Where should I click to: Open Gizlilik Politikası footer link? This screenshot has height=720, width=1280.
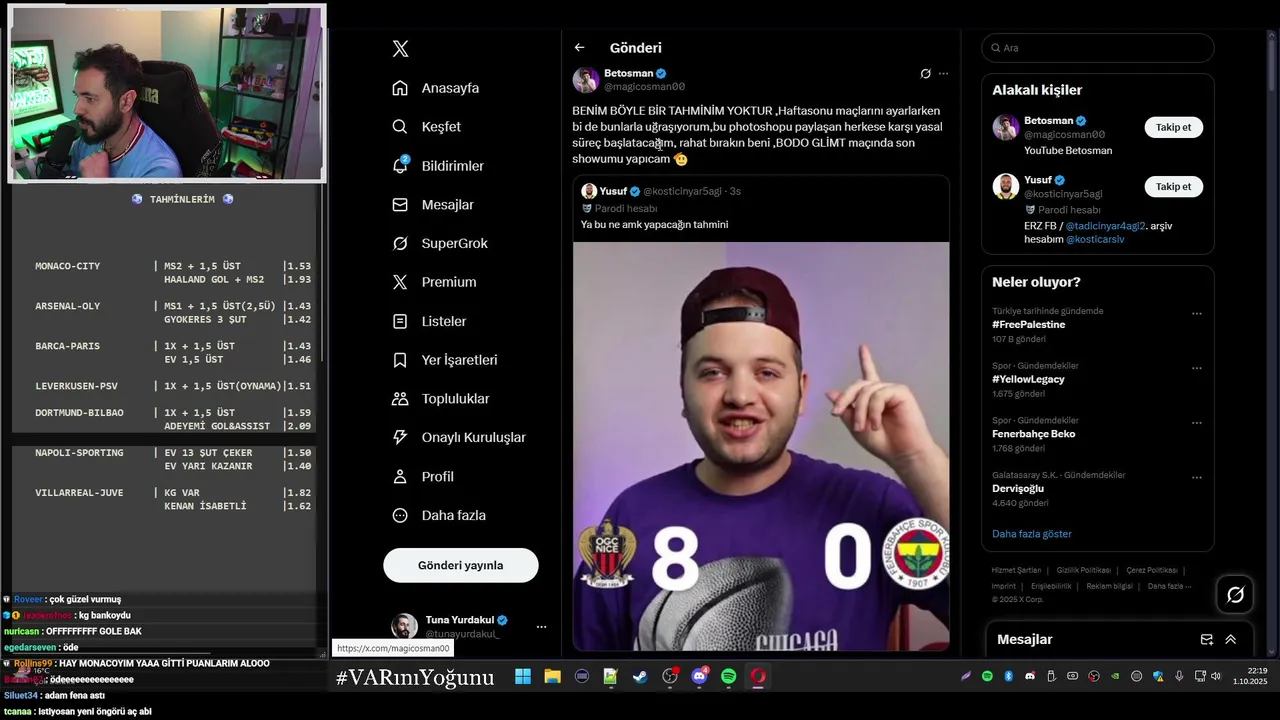(x=1083, y=570)
